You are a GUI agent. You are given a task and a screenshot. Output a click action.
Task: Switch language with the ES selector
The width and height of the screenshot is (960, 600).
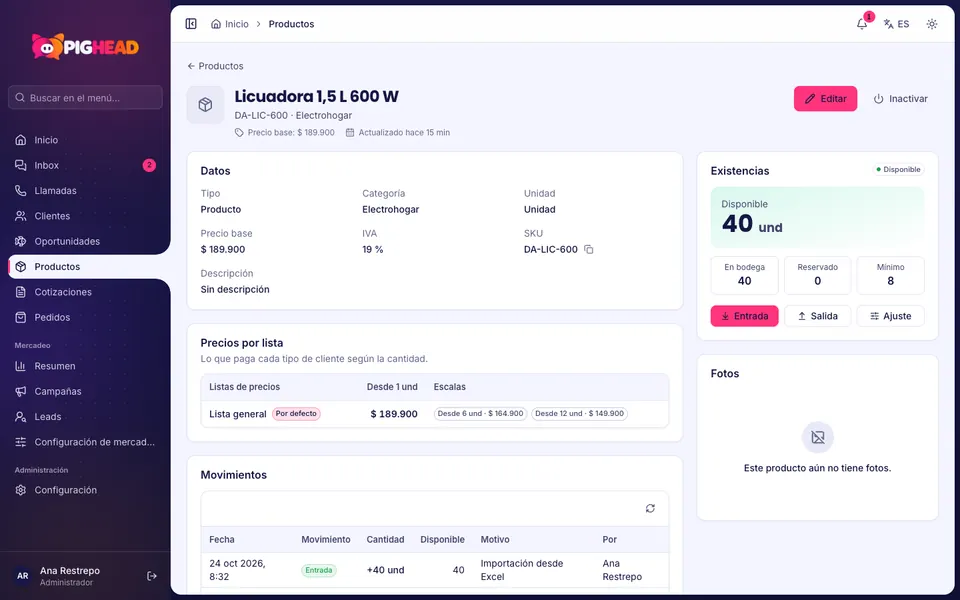(896, 24)
